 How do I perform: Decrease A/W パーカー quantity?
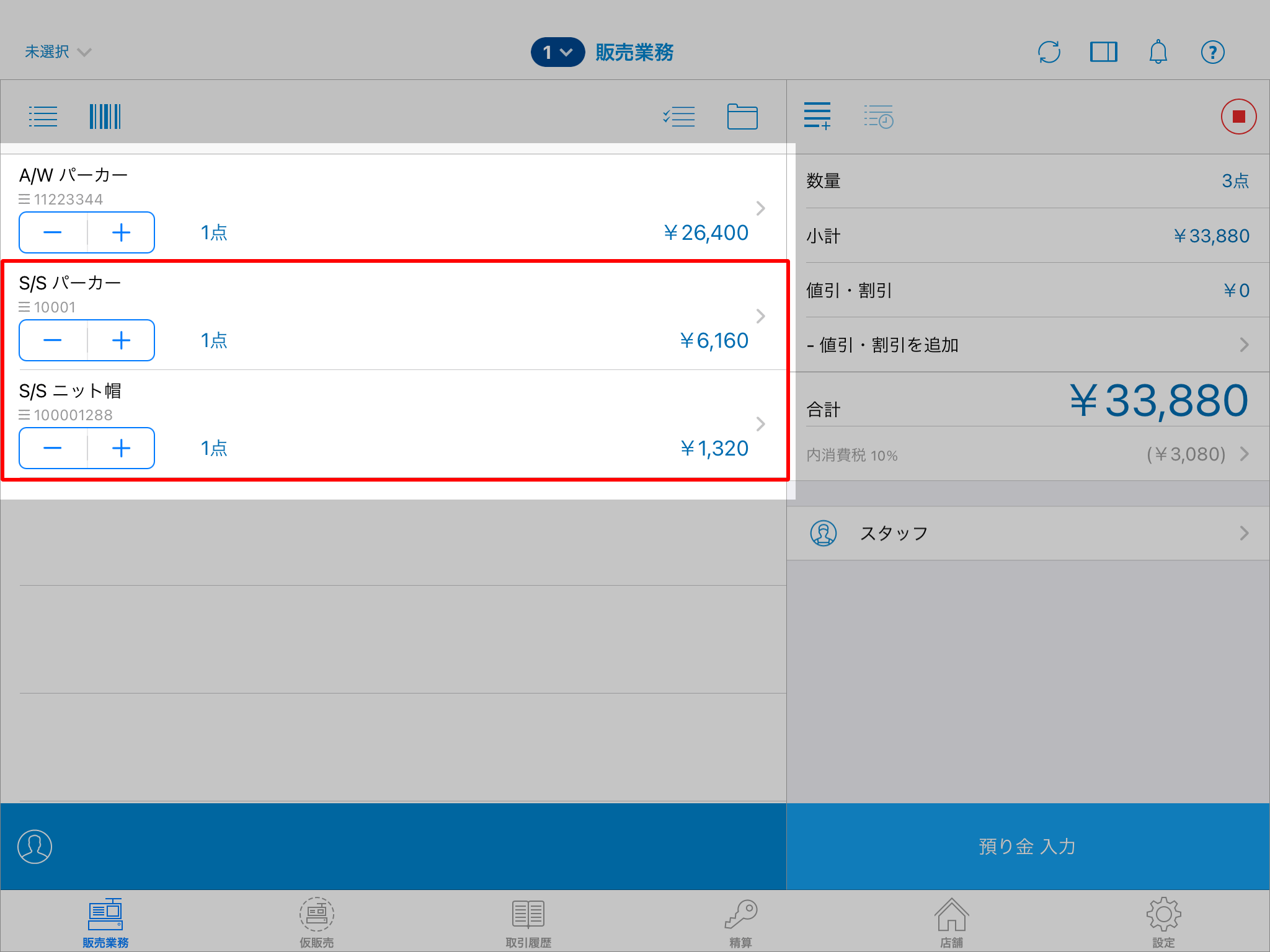coord(53,232)
